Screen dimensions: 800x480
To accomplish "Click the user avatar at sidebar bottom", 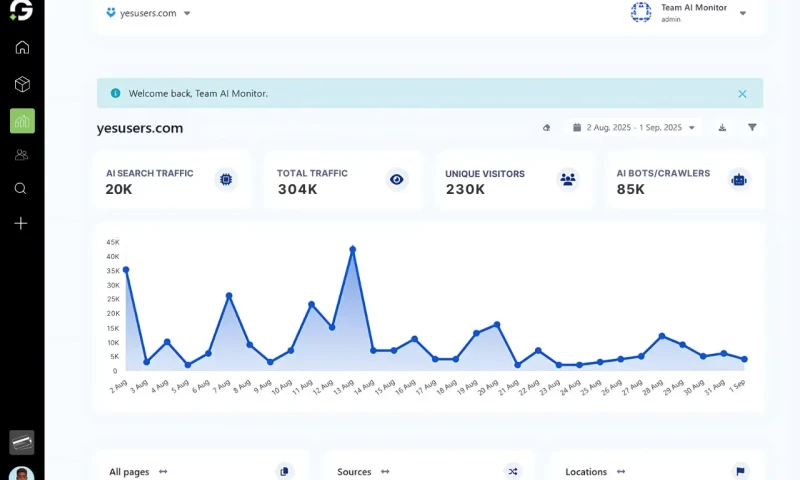I will (x=22, y=474).
